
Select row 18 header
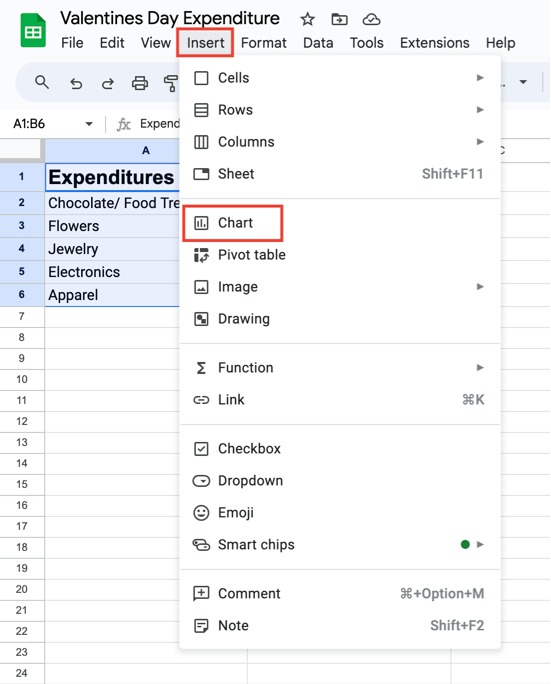click(22, 547)
